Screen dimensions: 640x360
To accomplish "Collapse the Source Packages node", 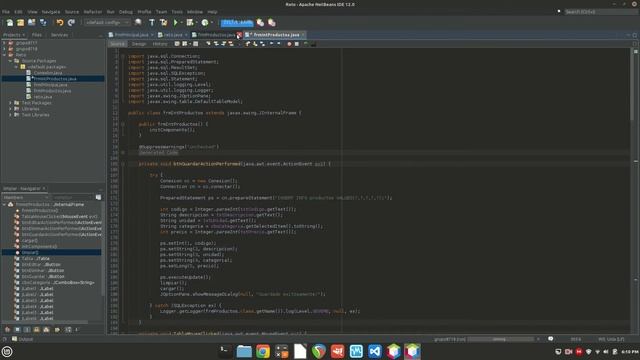I will pyautogui.click(x=10, y=61).
